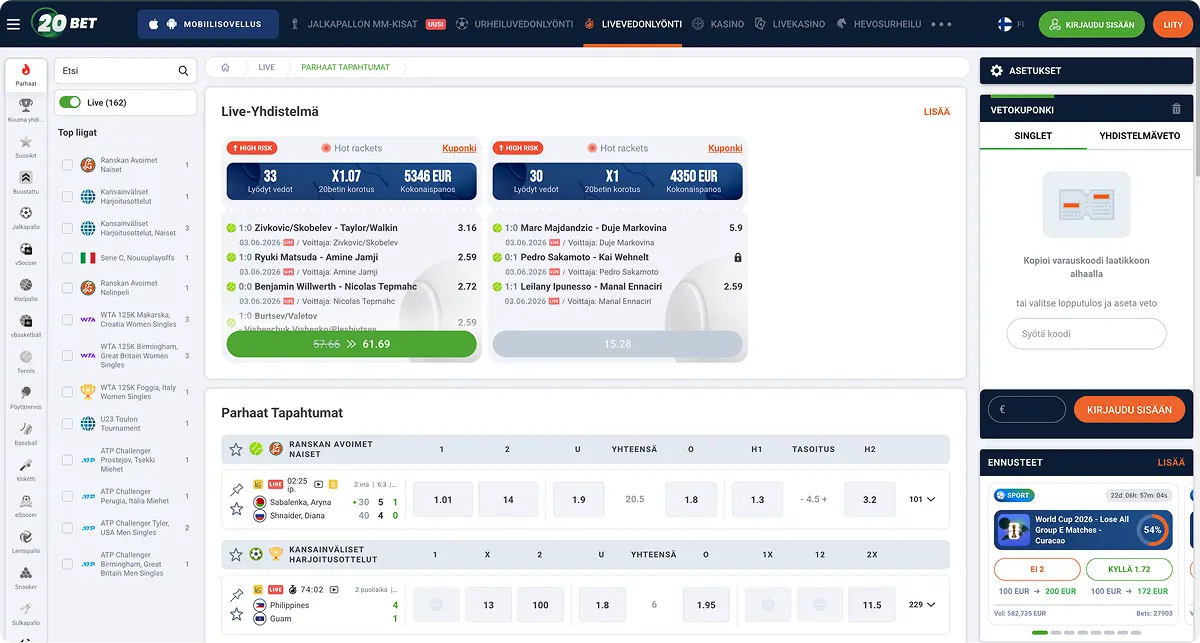Select Snooker icon in sidebar
1200x643 pixels.
tap(26, 579)
